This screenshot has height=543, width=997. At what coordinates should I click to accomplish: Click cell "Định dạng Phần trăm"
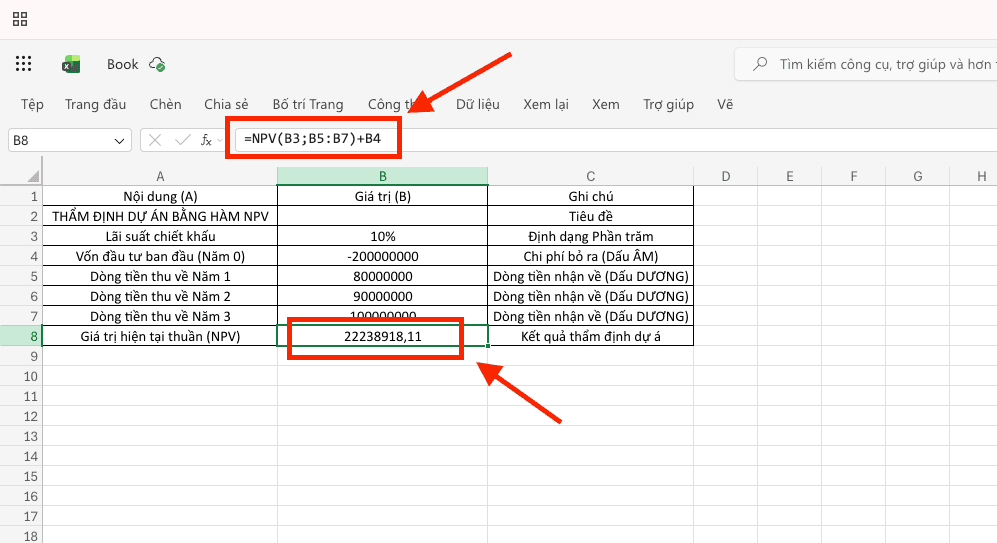tap(591, 237)
